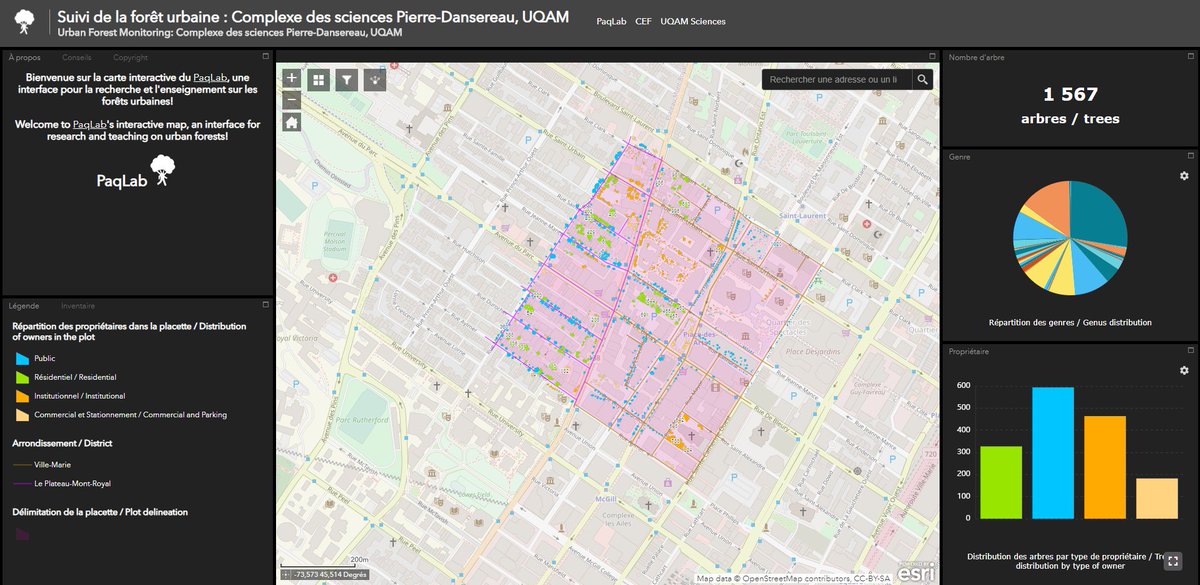
Task: Switch to the Conseils tab
Action: coord(76,57)
